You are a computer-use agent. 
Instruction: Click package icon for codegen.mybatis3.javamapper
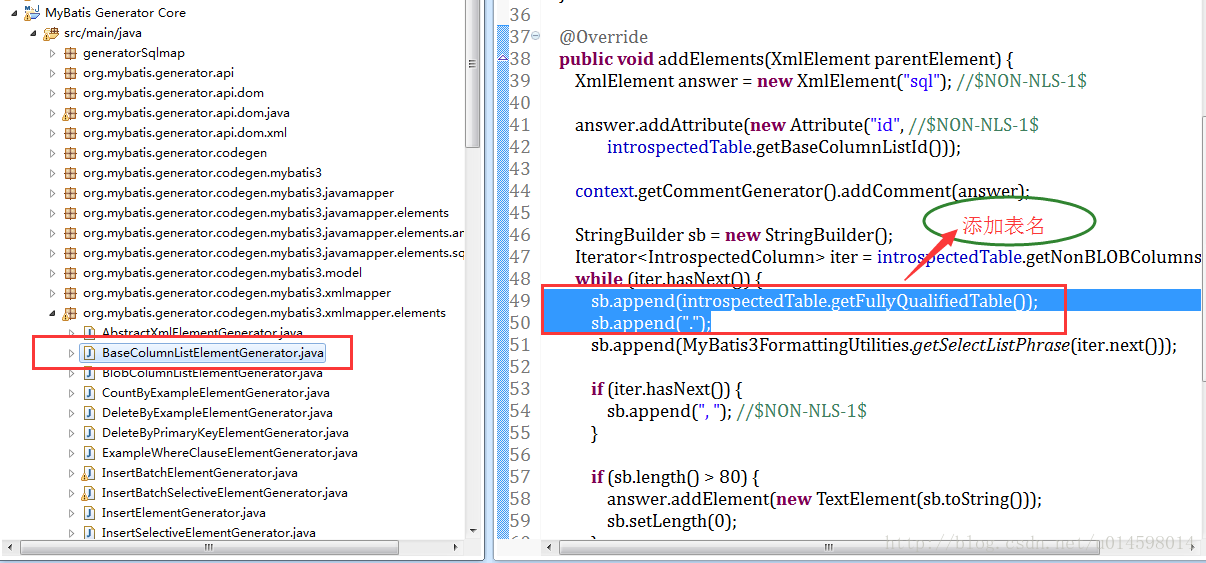pyautogui.click(x=70, y=193)
